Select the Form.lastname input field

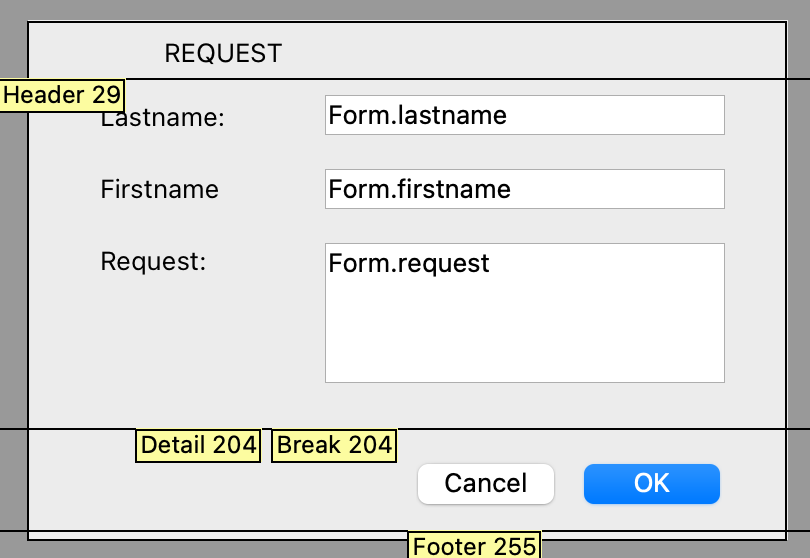tap(524, 115)
